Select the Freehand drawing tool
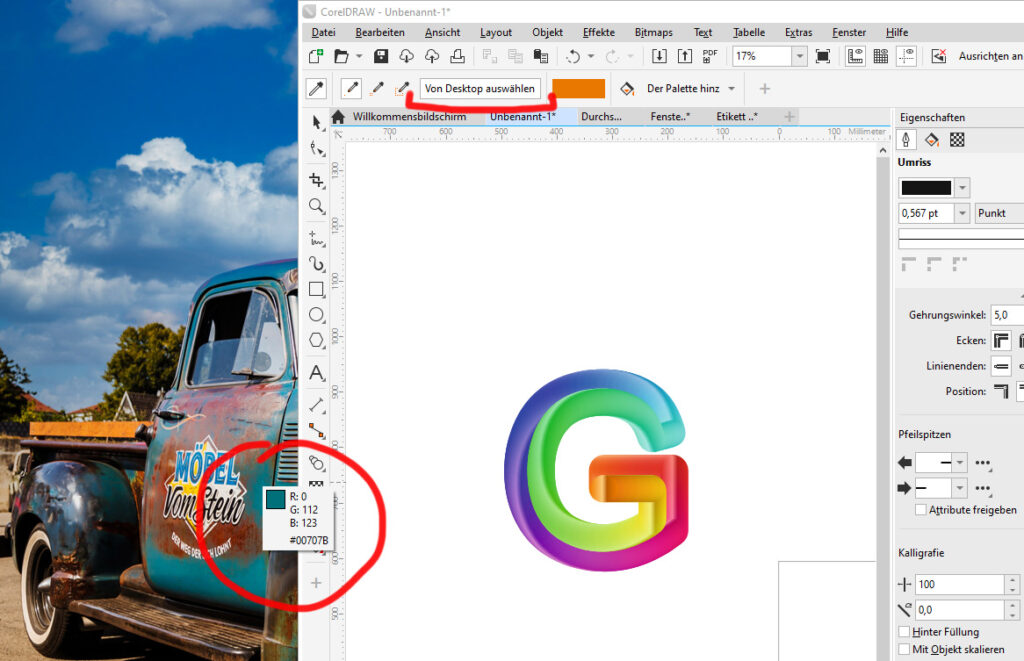 pos(317,238)
